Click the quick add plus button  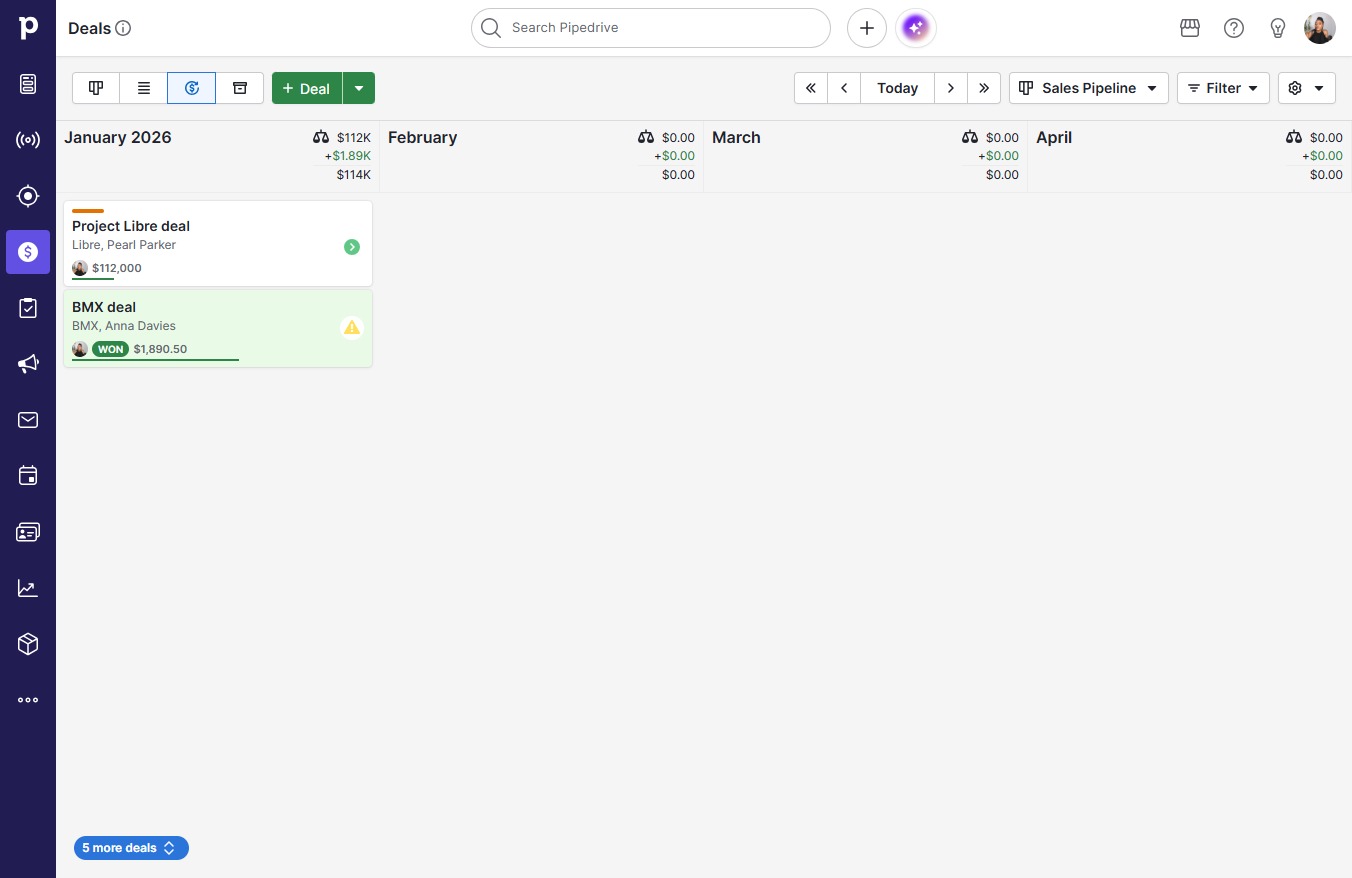[x=867, y=28]
